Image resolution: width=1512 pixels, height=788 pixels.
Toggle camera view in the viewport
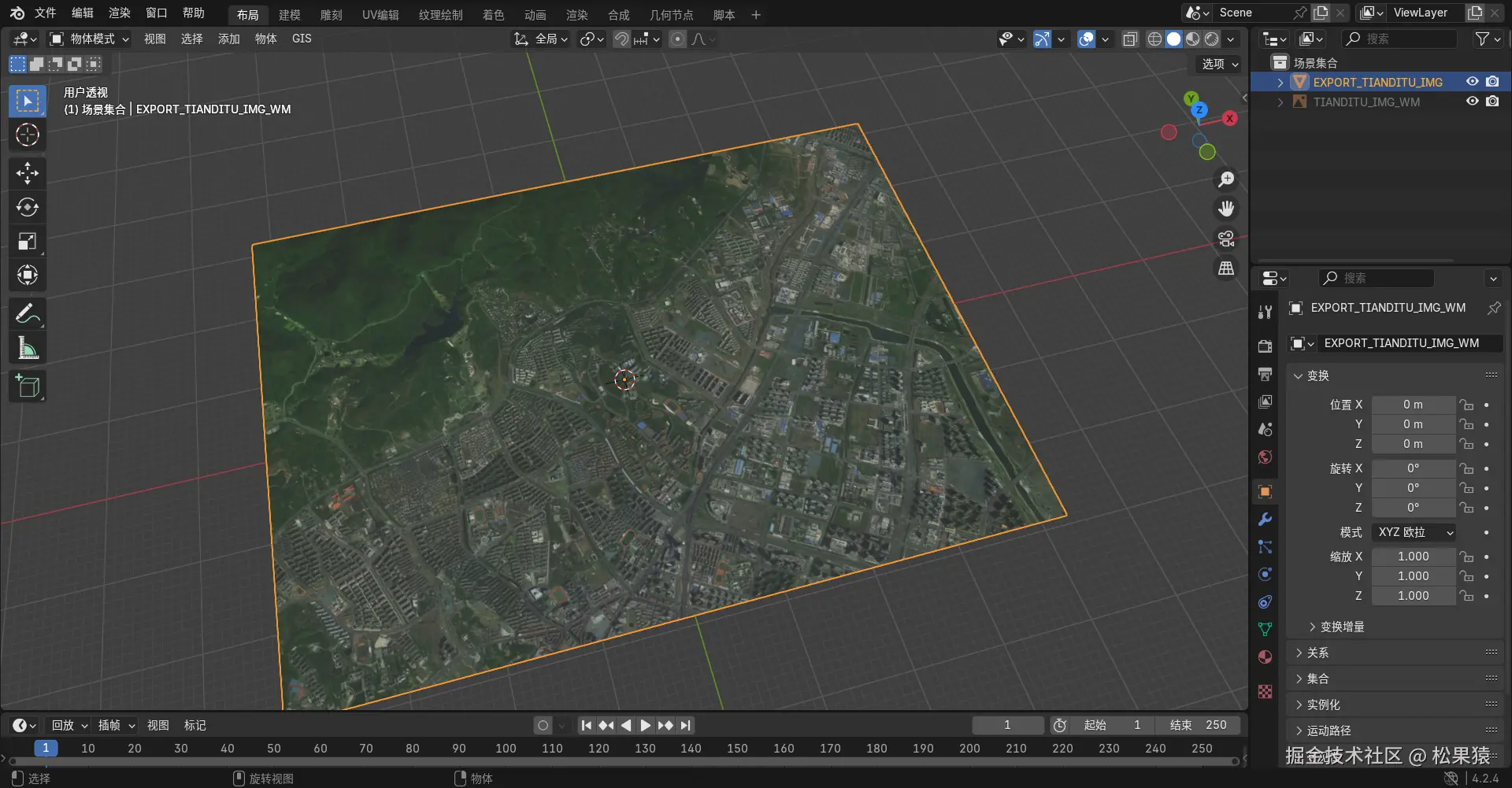(1226, 239)
